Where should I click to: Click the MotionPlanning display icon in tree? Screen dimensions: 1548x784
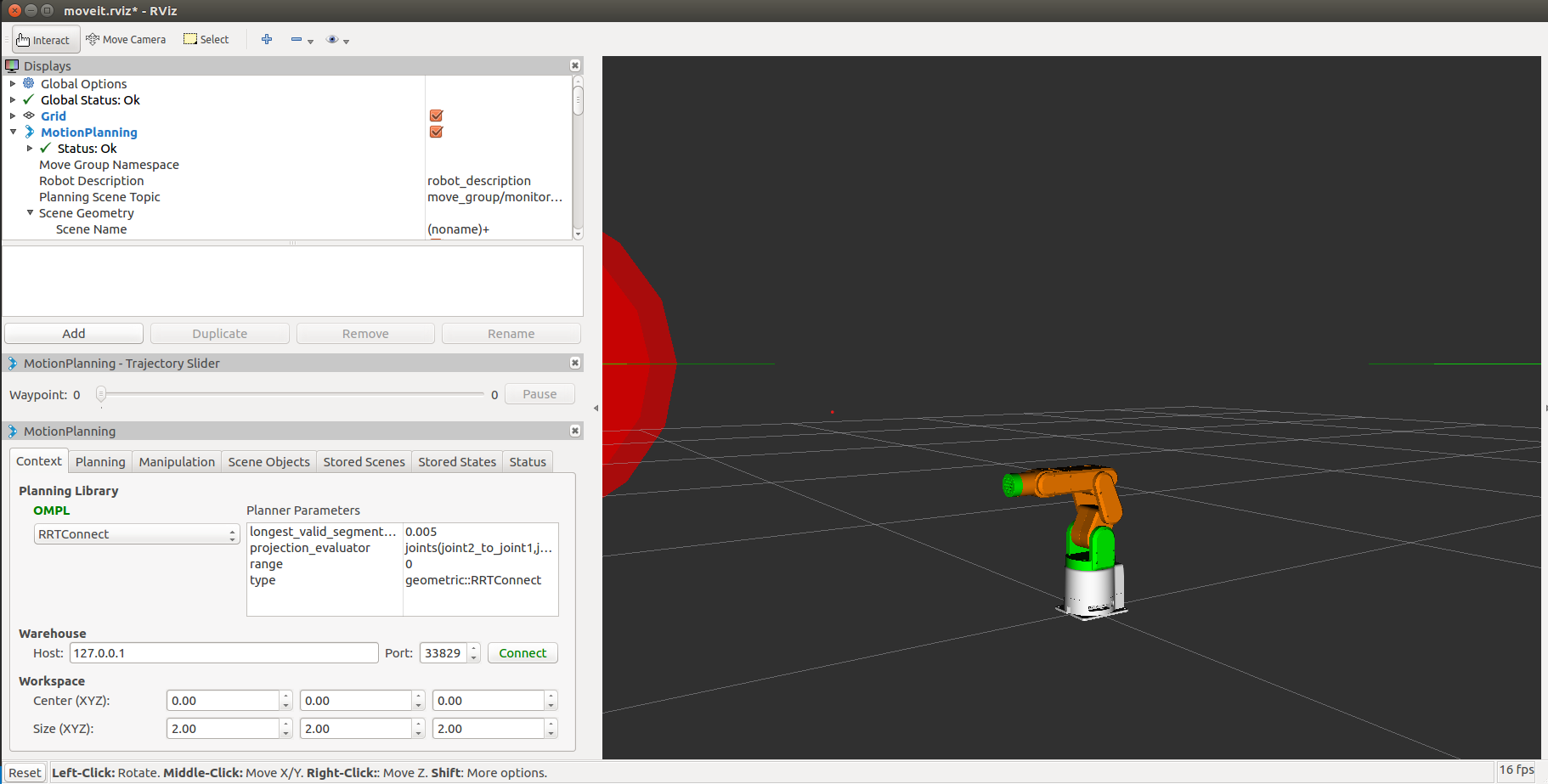click(x=30, y=133)
